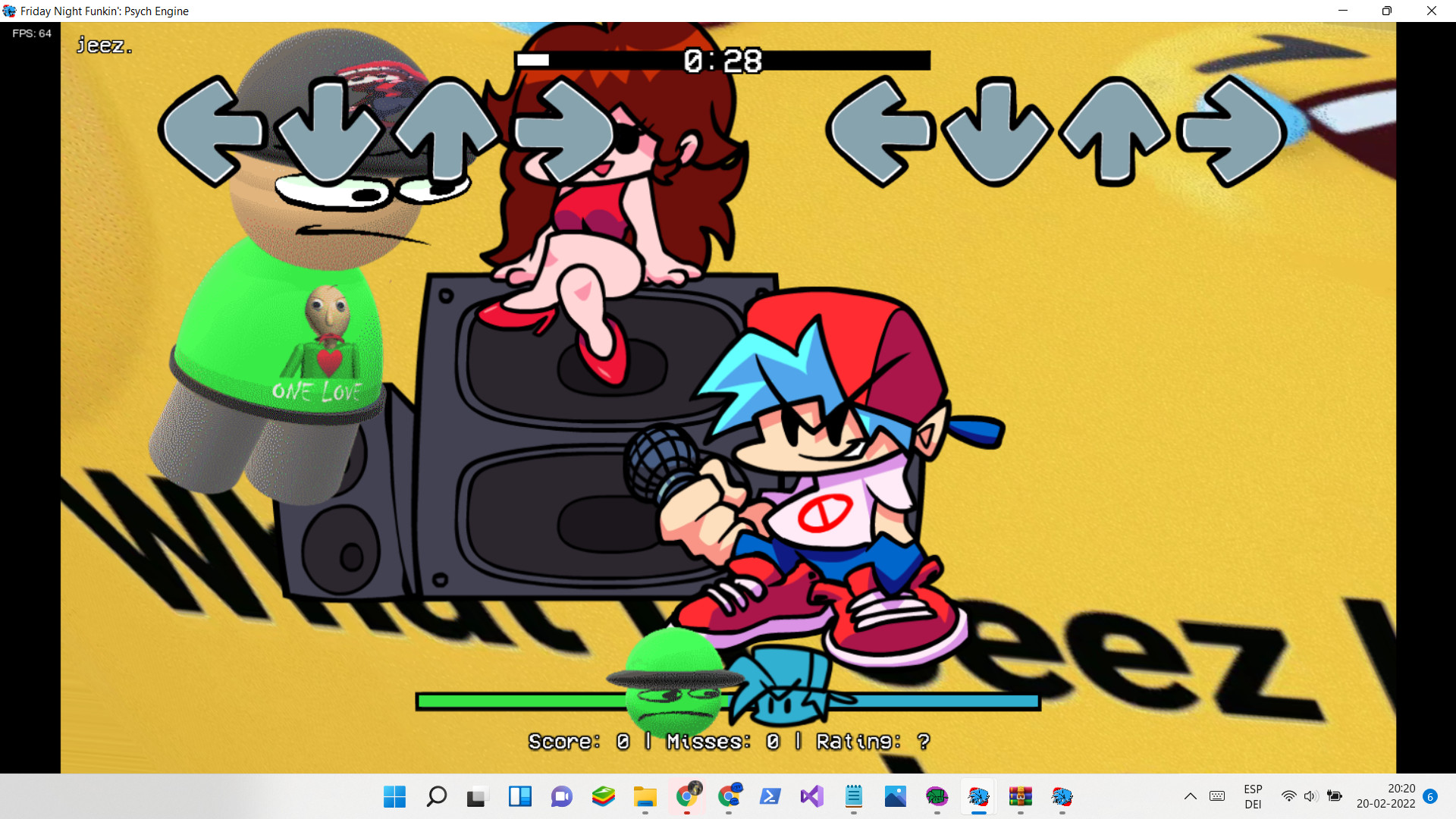This screenshot has height=819, width=1456.
Task: Hit the player's left arrow receptor
Action: pos(880,130)
